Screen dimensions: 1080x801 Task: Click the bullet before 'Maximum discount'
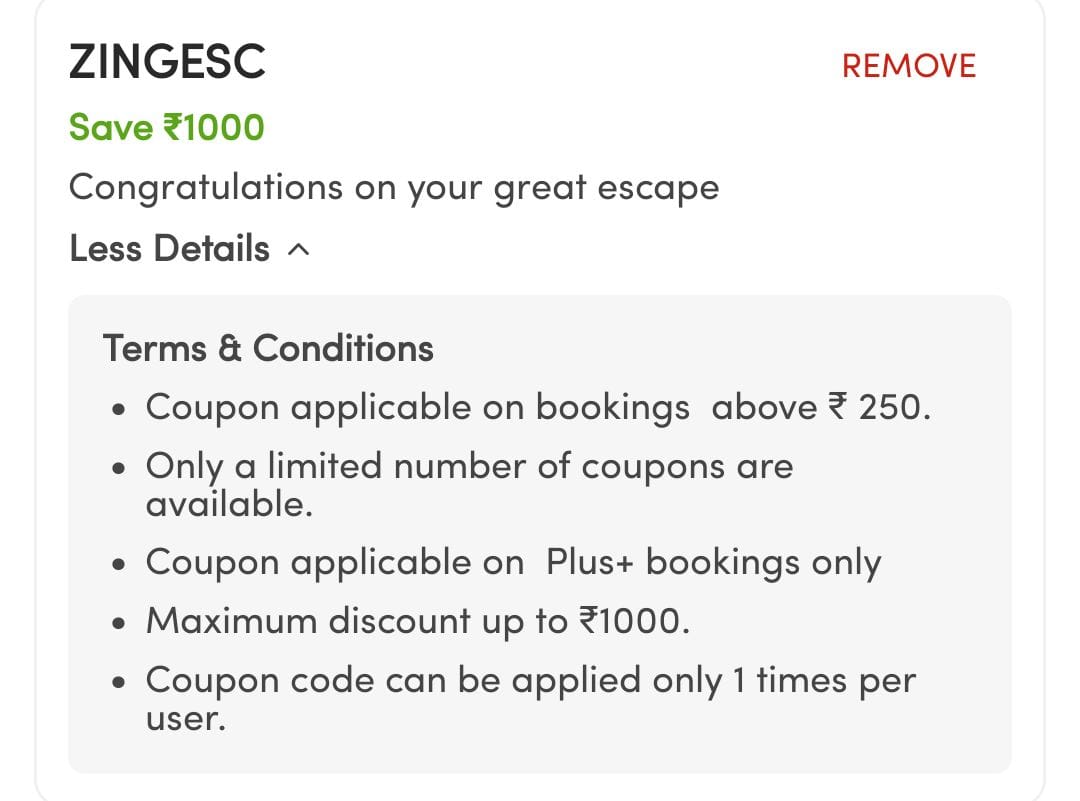pos(120,624)
